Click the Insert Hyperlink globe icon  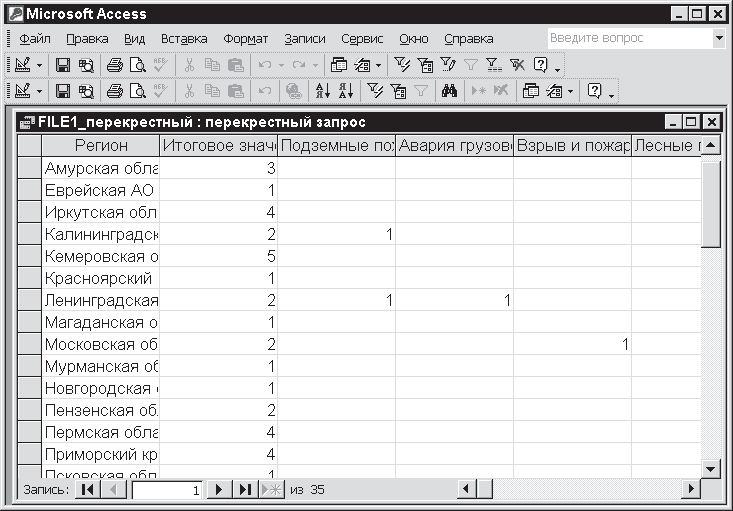[x=293, y=91]
